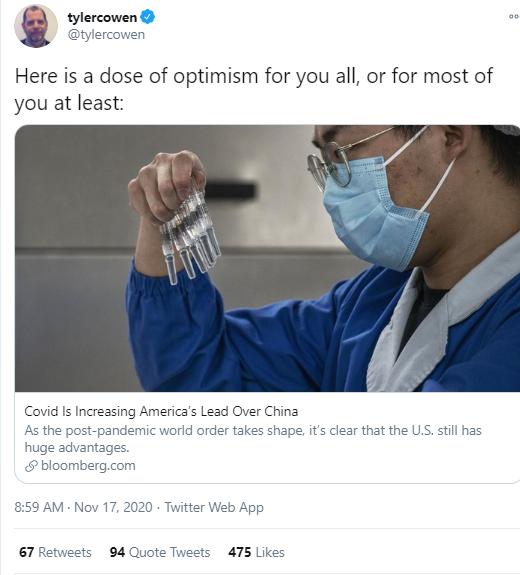This screenshot has height=575, width=520.
Task: Open 'Covid Is Increasing America's Lead Over China' headline
Action: (161, 411)
